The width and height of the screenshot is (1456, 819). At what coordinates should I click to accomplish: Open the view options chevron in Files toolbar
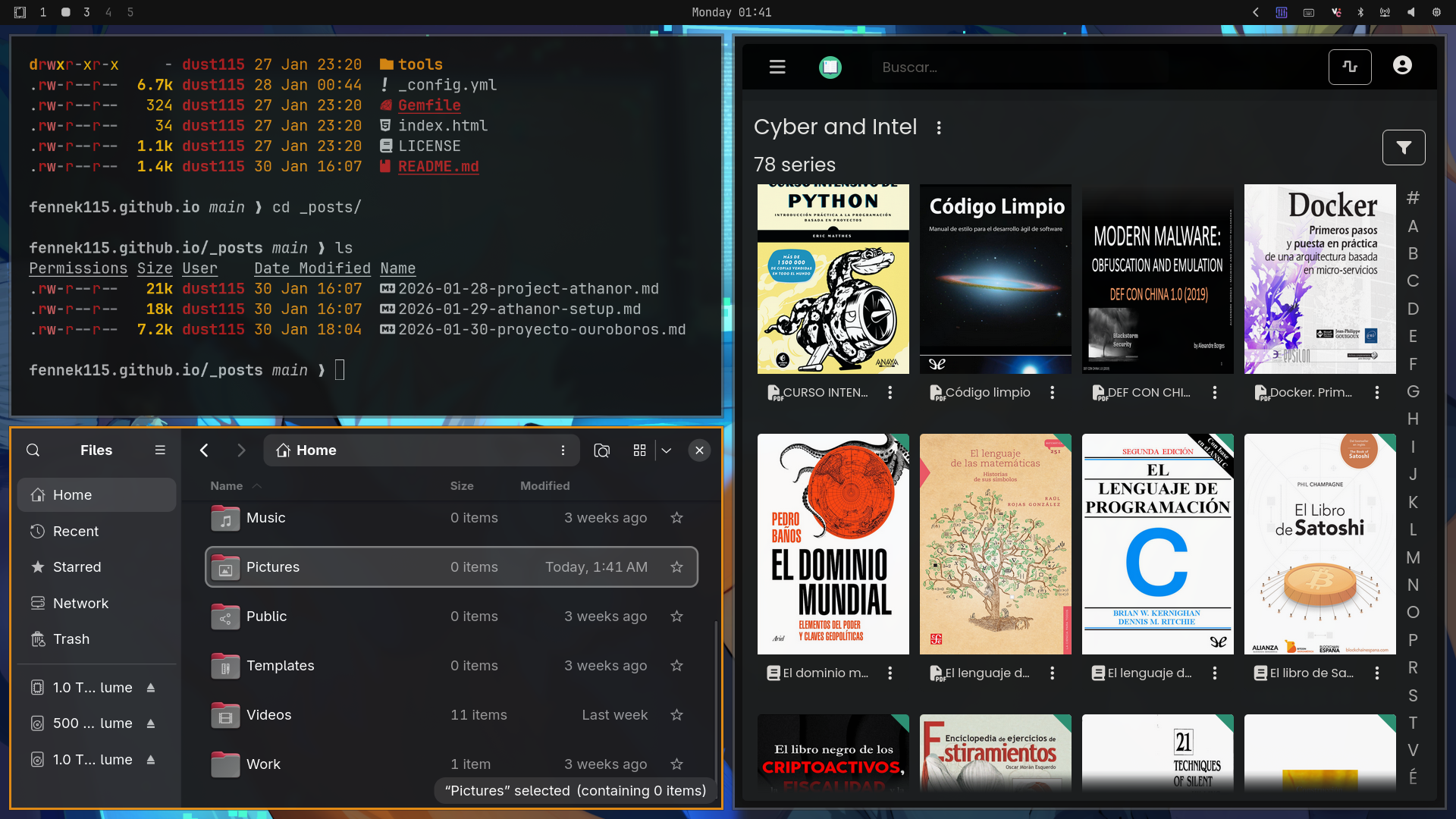coord(666,450)
